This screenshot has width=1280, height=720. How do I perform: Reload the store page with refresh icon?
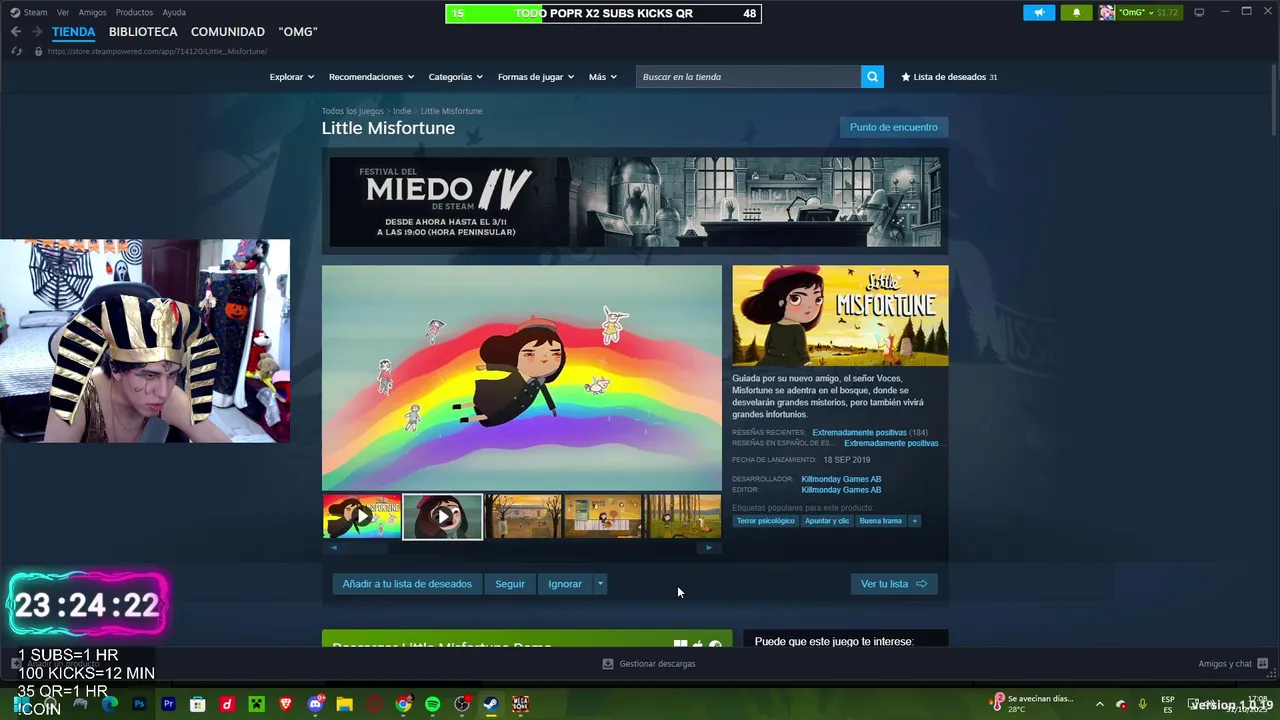coord(17,51)
